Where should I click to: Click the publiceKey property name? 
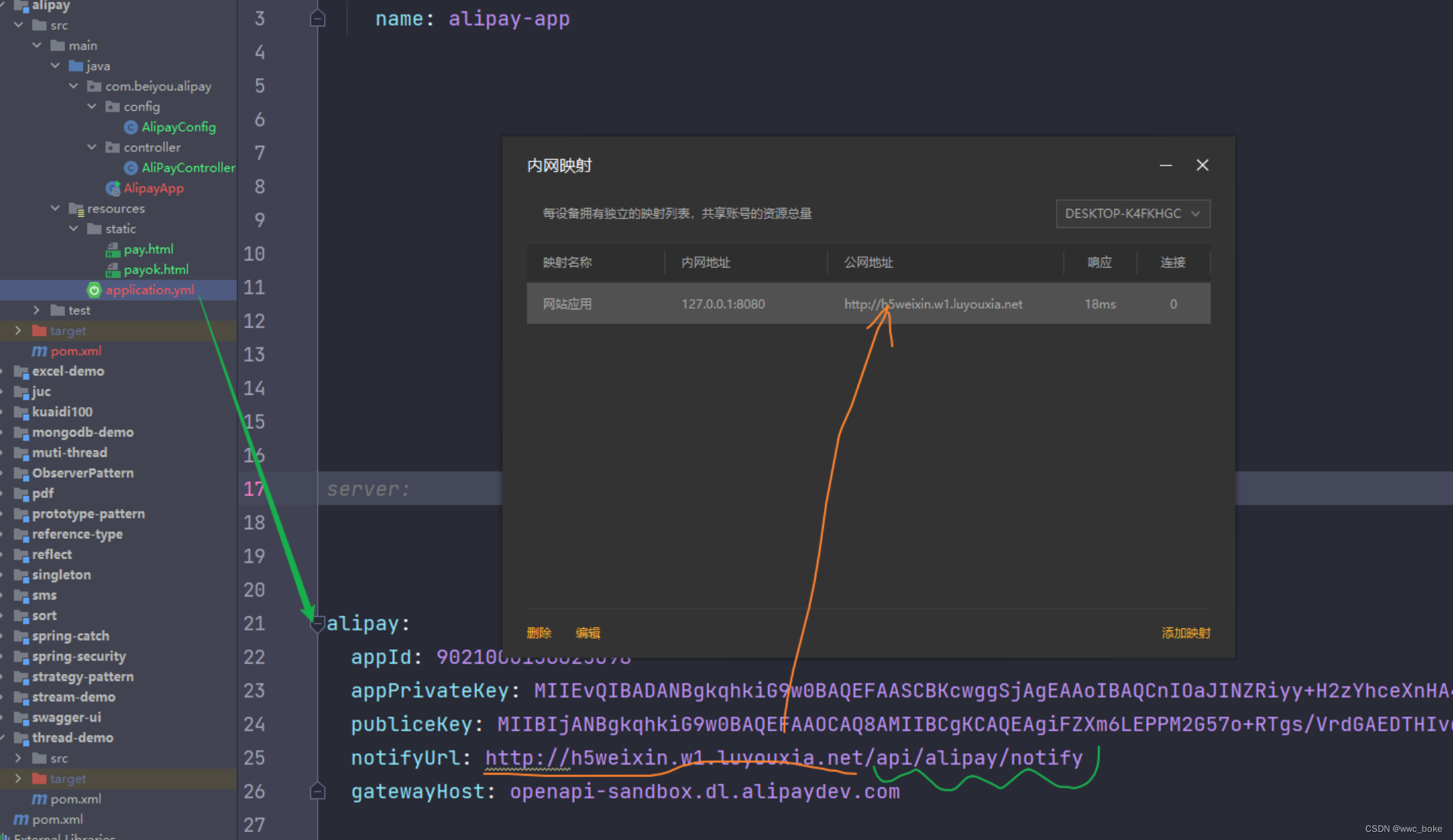411,724
